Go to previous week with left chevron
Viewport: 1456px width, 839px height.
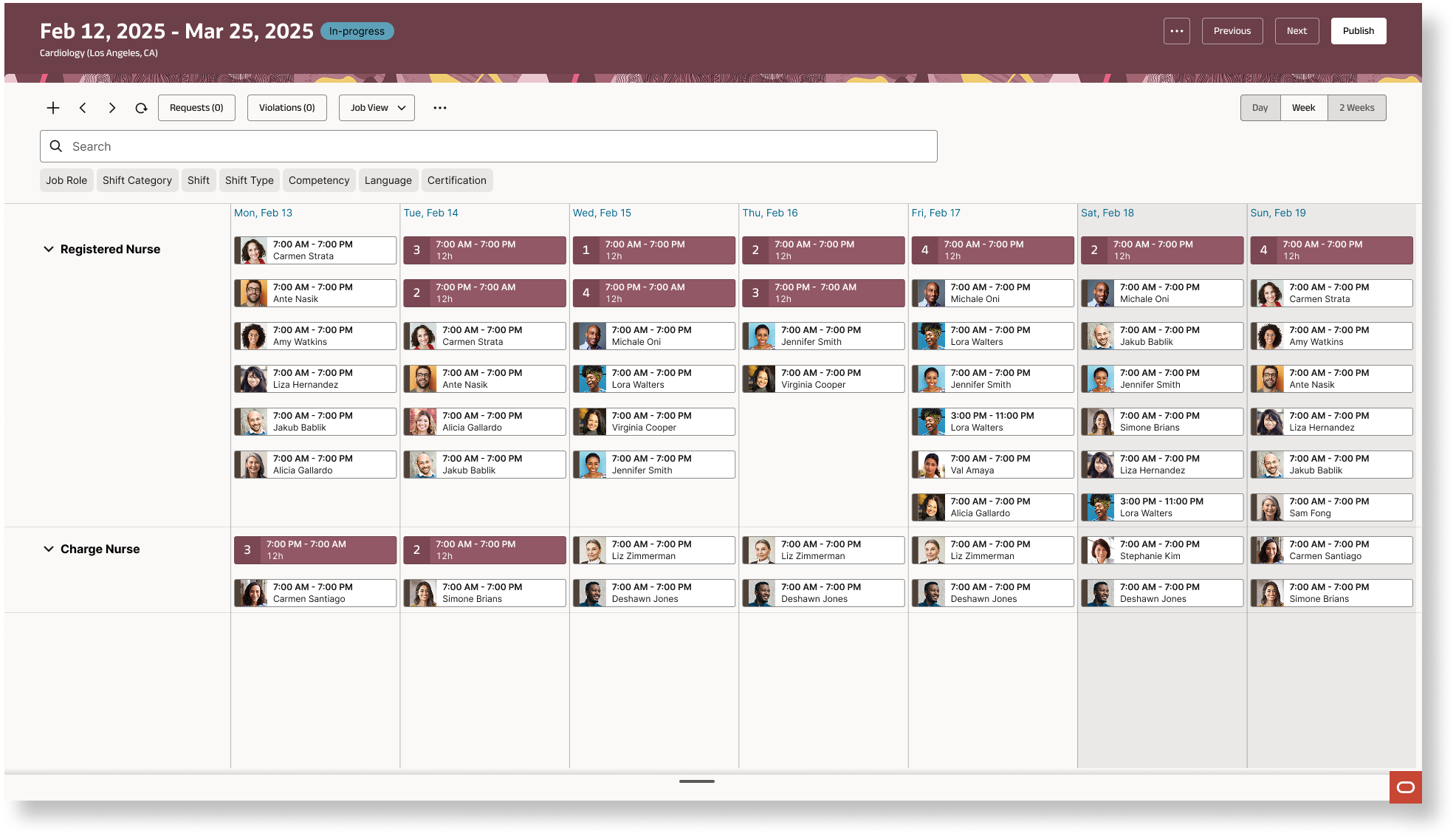coord(83,108)
